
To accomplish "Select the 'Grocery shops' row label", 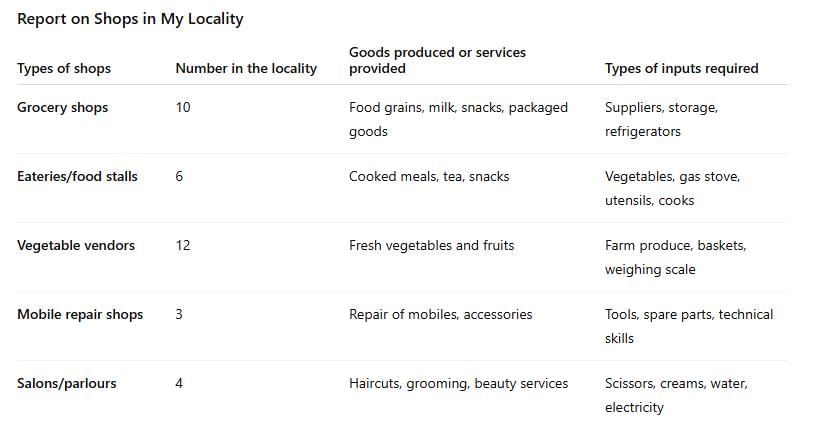I will [62, 107].
